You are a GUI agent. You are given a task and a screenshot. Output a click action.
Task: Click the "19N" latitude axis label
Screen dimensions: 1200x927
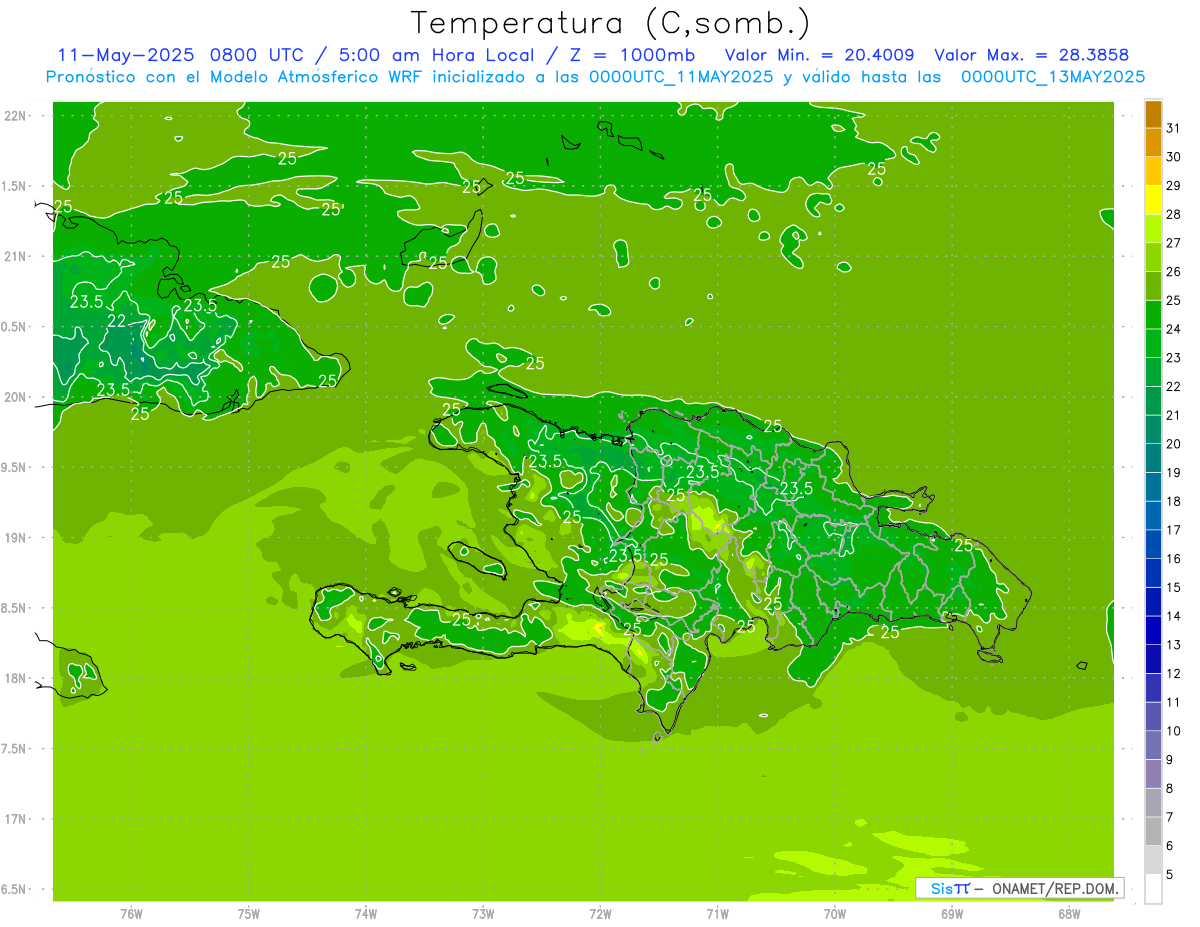click(x=16, y=538)
